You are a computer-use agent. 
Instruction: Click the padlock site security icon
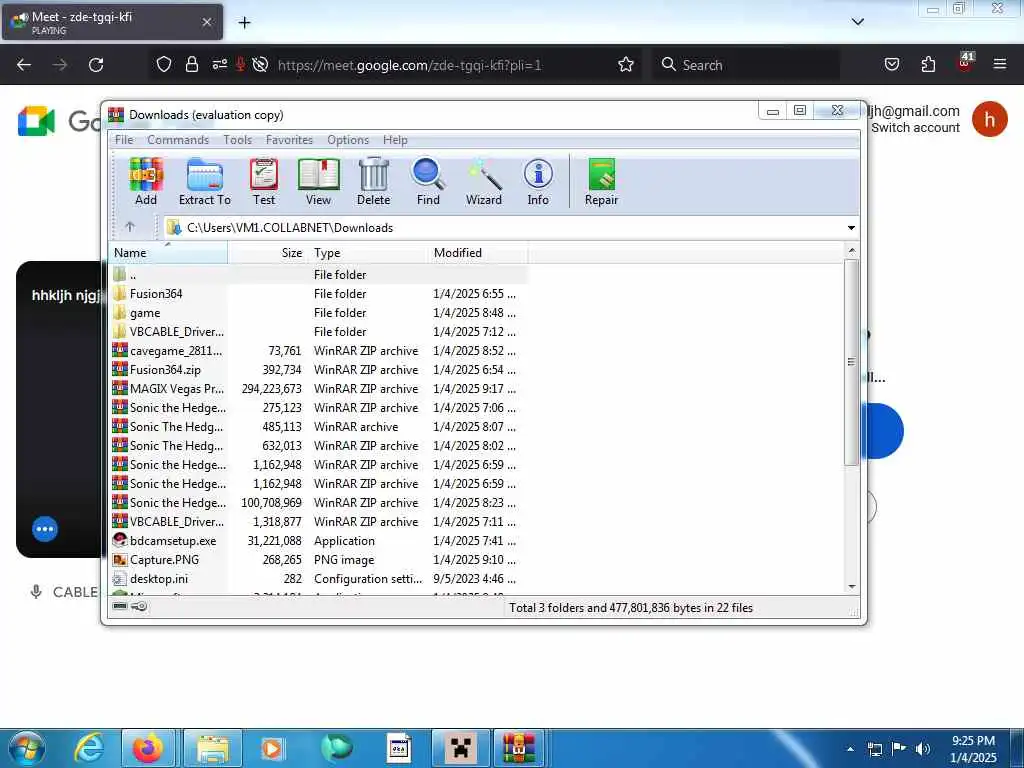point(191,64)
